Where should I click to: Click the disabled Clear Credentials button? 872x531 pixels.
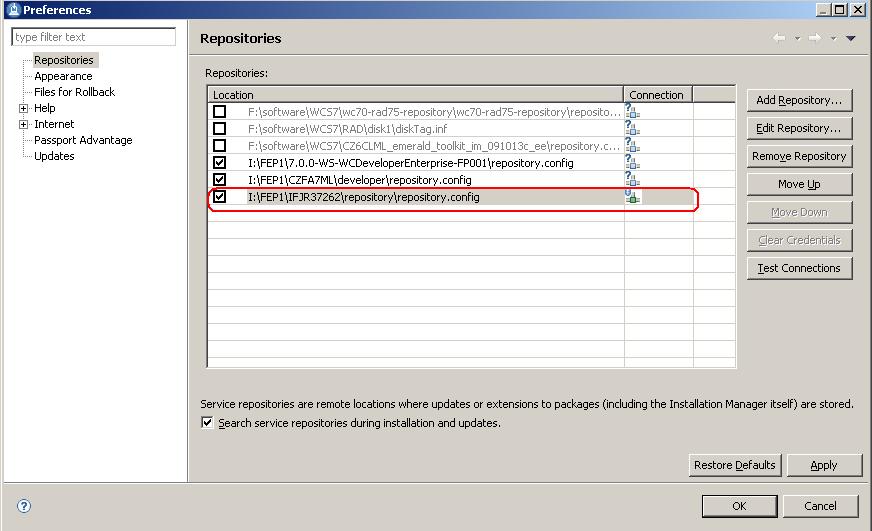799,240
